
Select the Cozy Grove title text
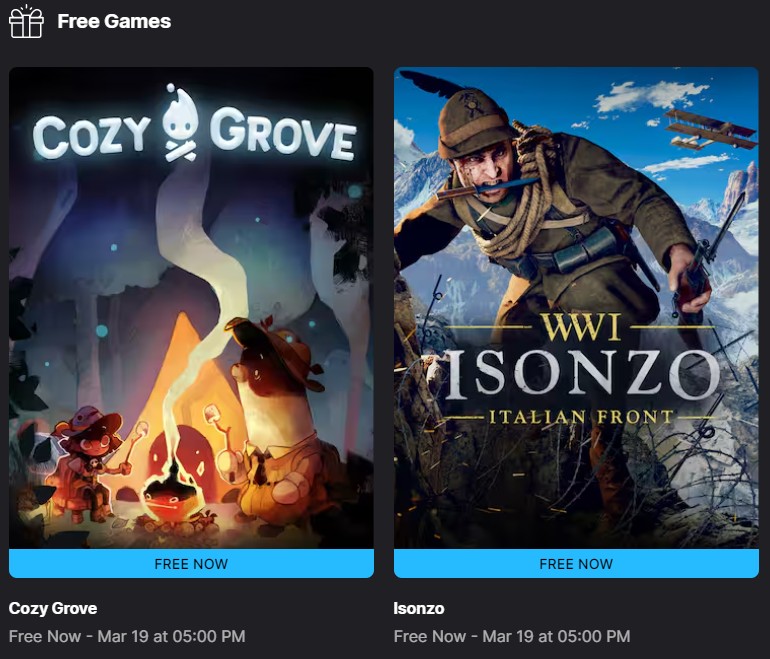point(53,608)
